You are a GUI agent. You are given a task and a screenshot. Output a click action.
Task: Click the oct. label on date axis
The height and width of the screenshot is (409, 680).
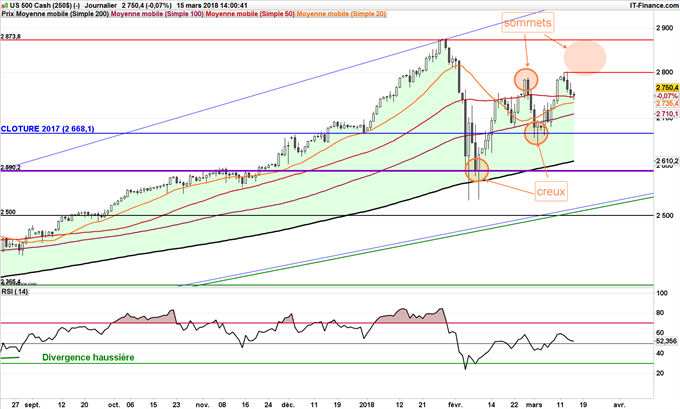[114, 405]
